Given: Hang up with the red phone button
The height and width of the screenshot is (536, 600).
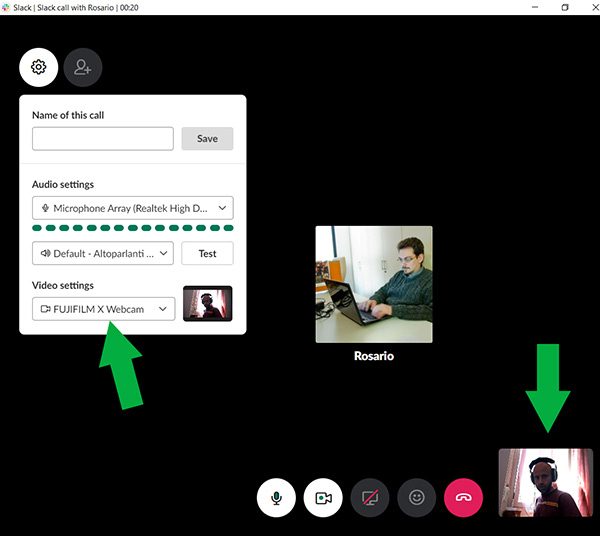Looking at the screenshot, I should [463, 498].
